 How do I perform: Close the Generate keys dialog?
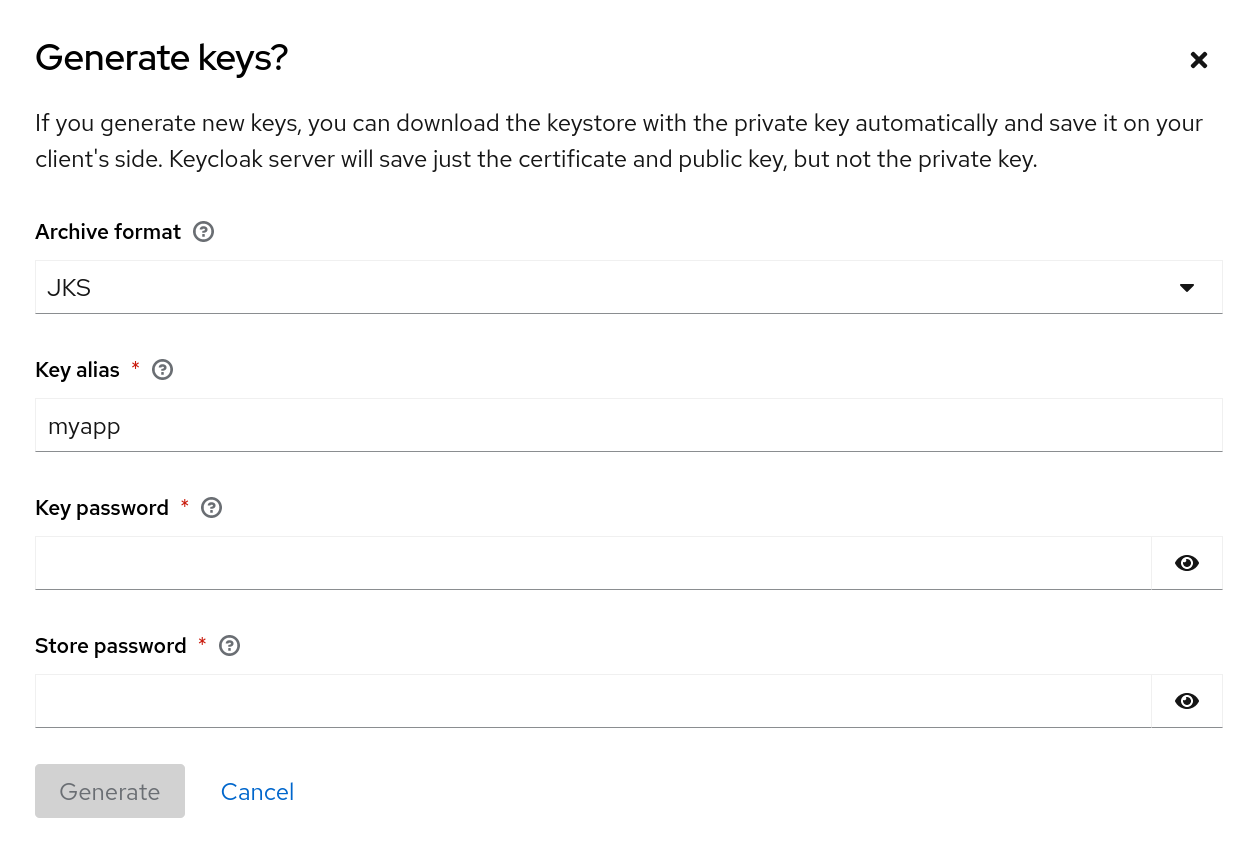1198,60
